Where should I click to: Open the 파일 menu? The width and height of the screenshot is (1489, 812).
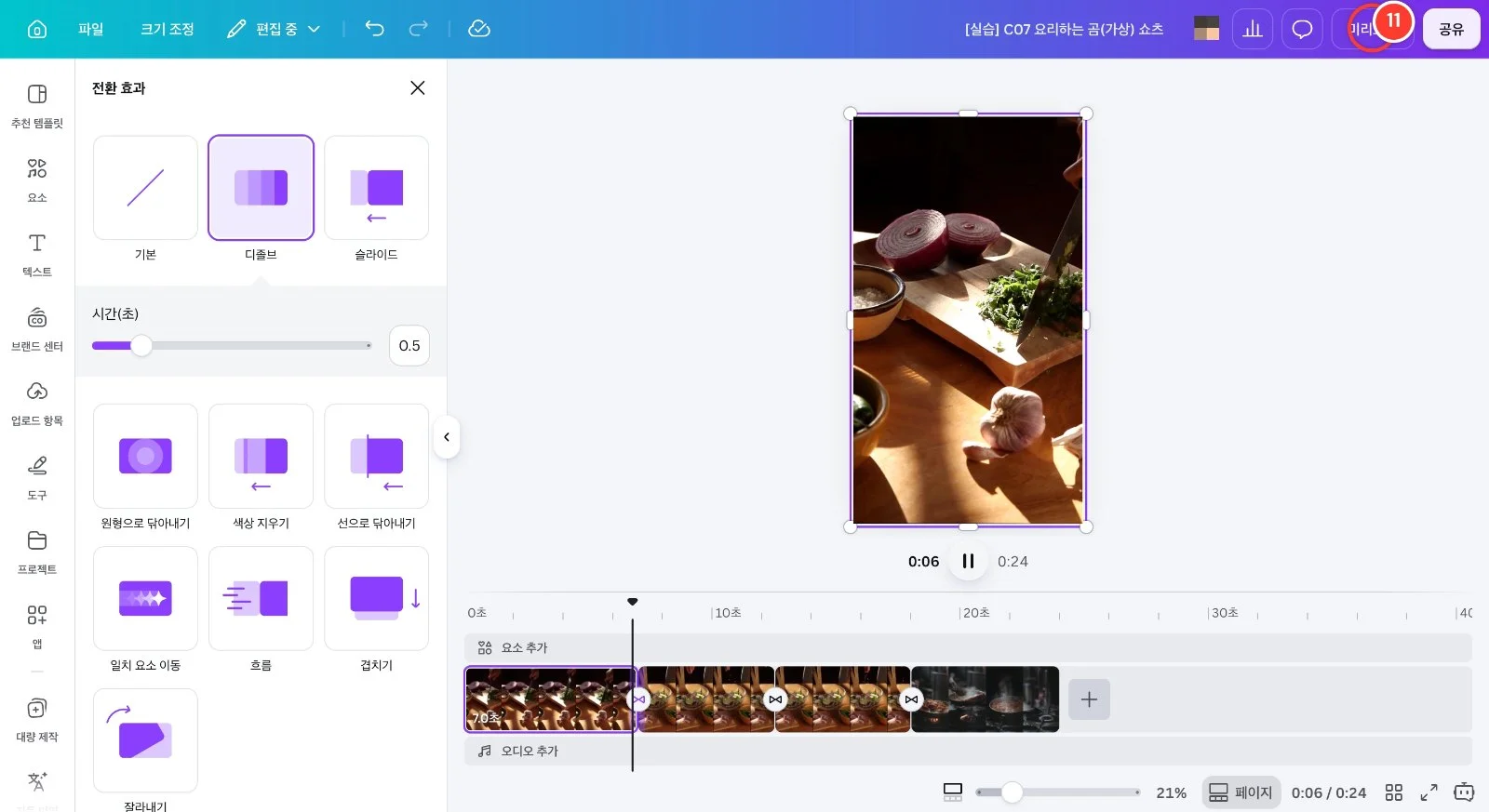pyautogui.click(x=91, y=29)
